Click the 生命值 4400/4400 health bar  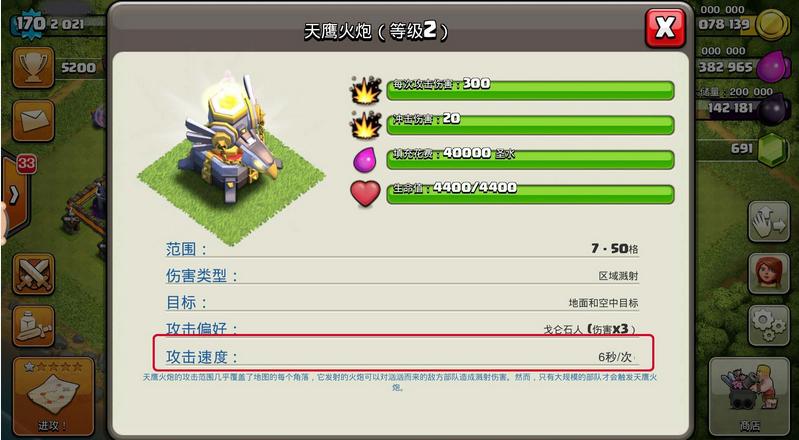(530, 194)
